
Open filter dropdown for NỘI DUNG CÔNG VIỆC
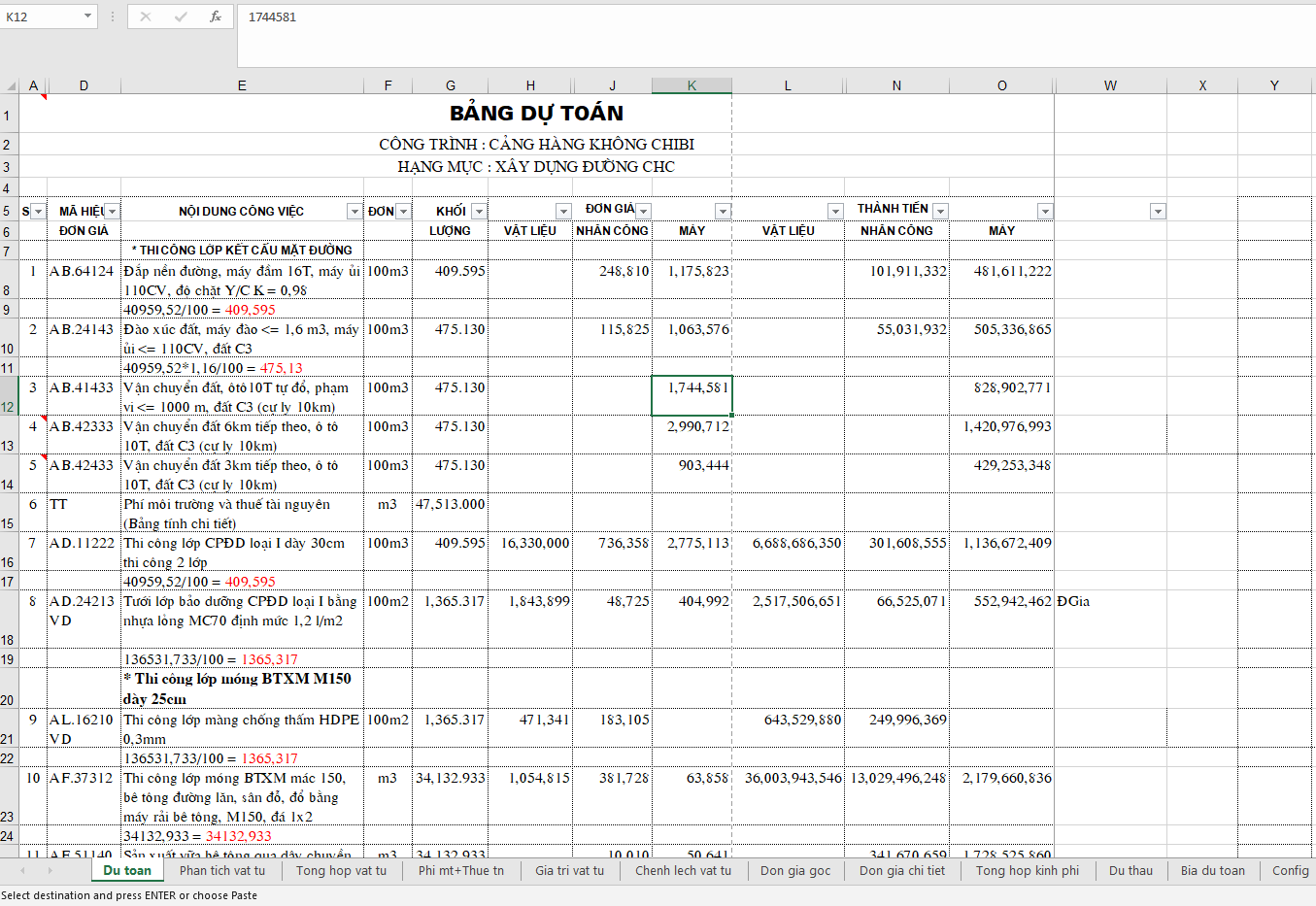(354, 212)
